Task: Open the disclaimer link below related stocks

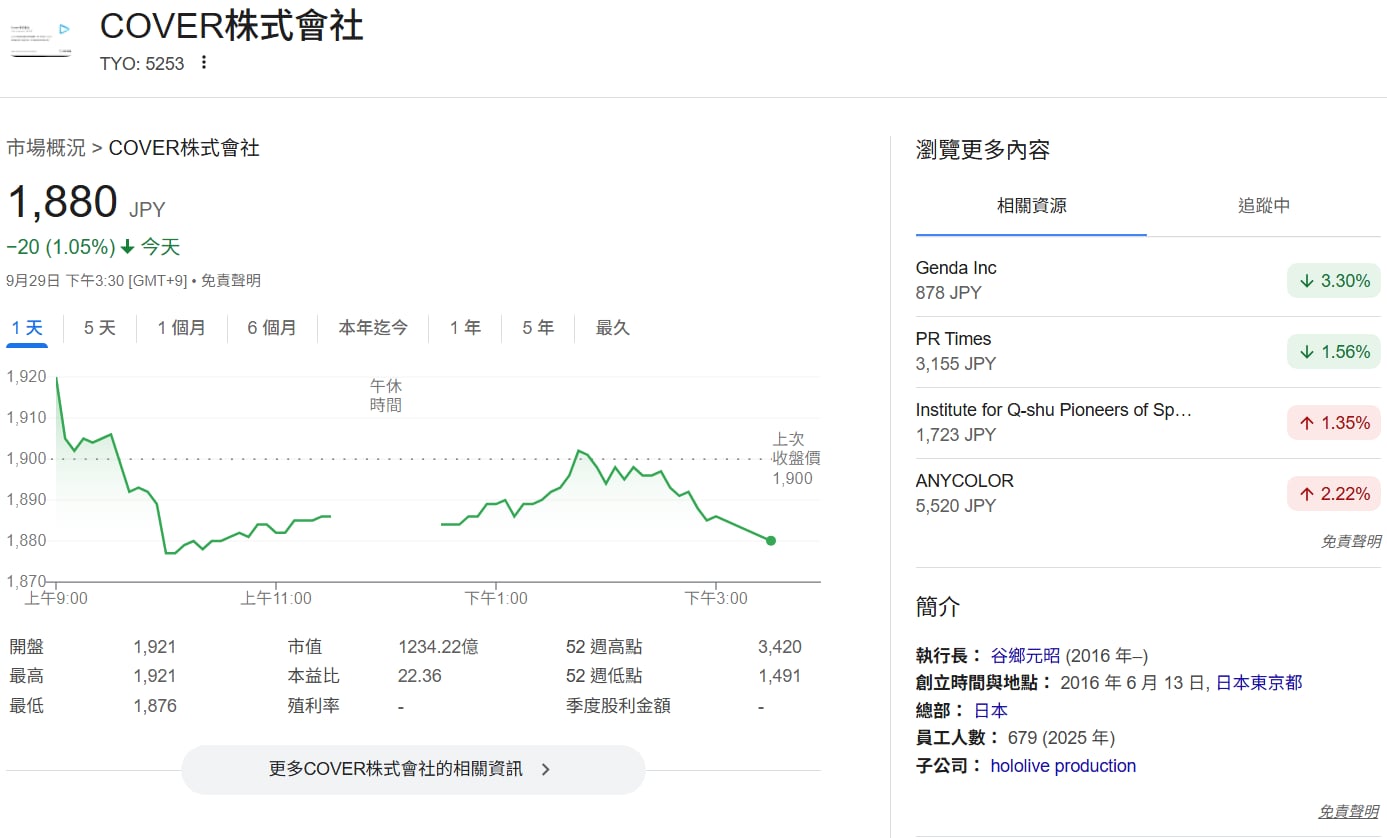Action: click(x=1350, y=541)
